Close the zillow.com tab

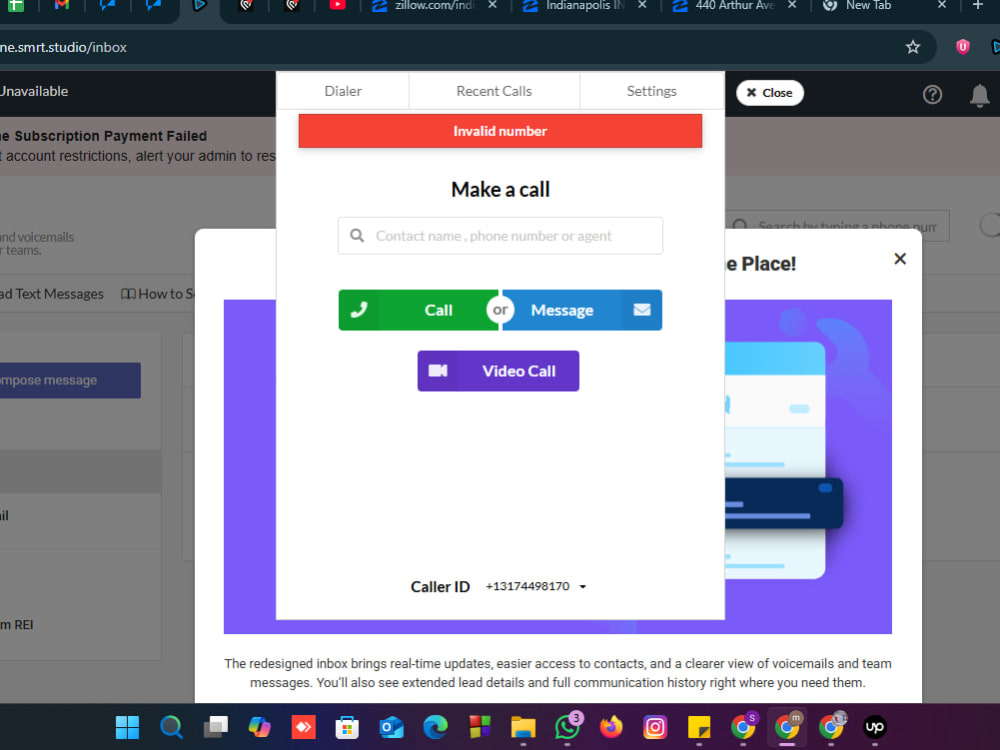tap(492, 5)
